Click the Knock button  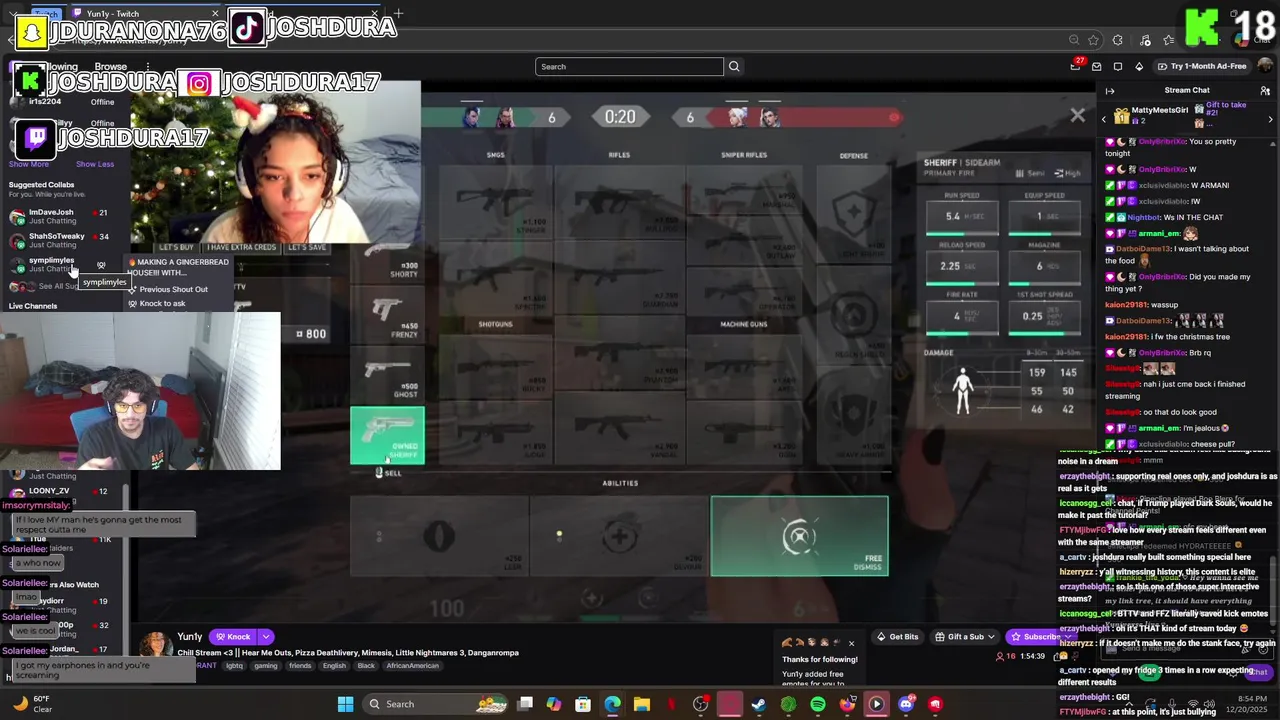point(232,637)
